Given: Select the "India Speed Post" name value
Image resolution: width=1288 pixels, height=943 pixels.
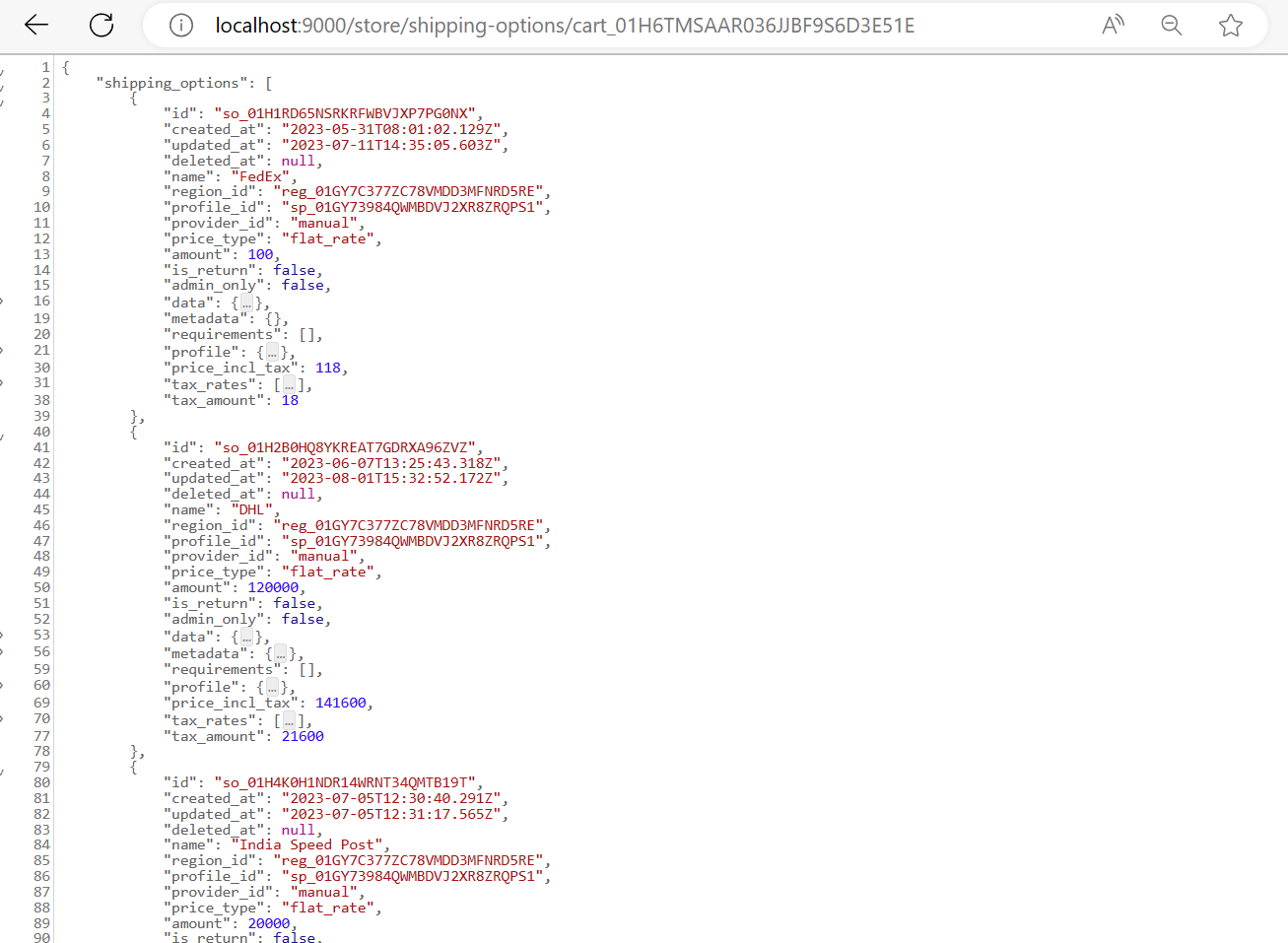Looking at the screenshot, I should point(308,844).
